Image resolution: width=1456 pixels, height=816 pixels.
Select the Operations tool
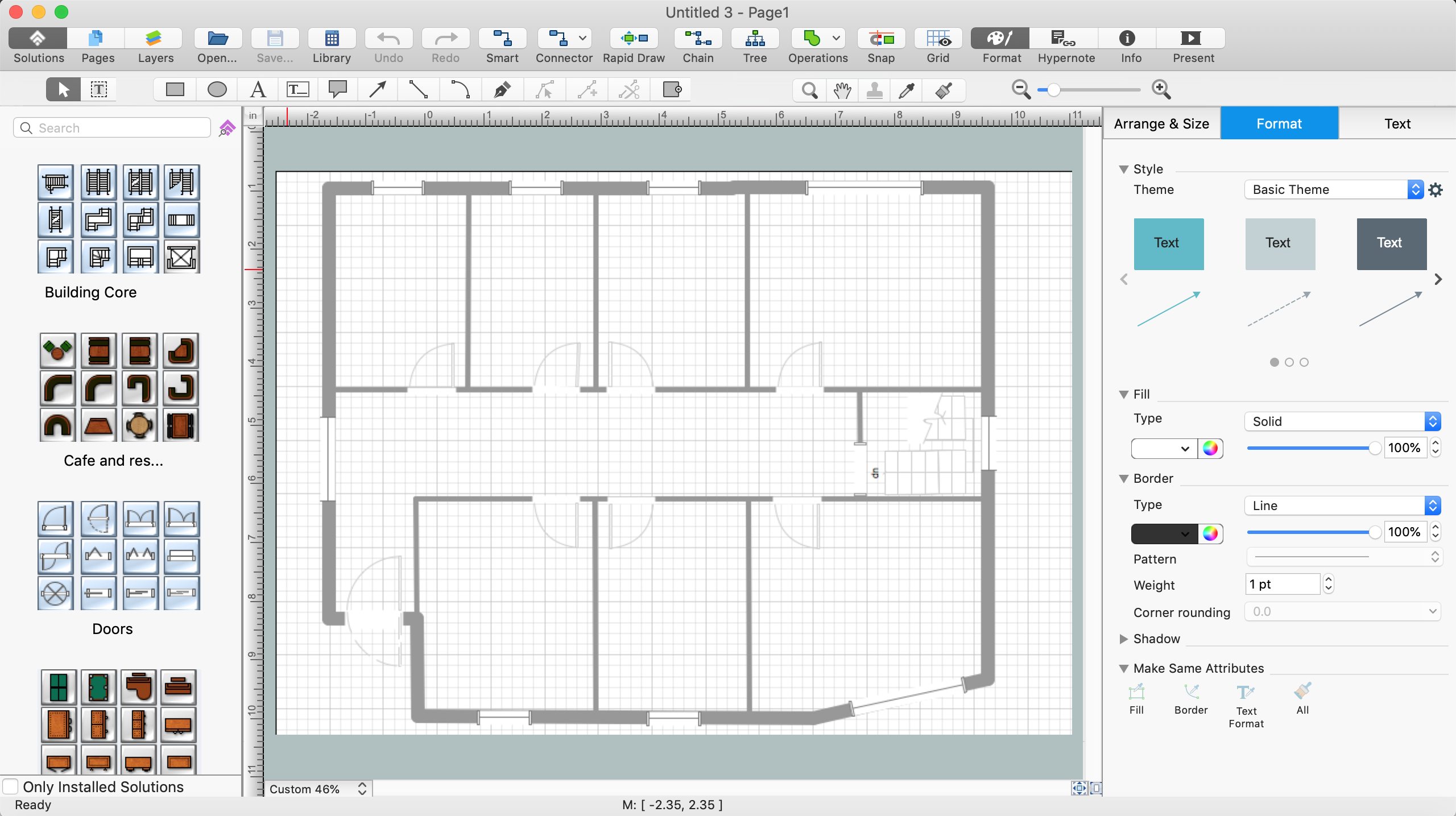[x=818, y=45]
